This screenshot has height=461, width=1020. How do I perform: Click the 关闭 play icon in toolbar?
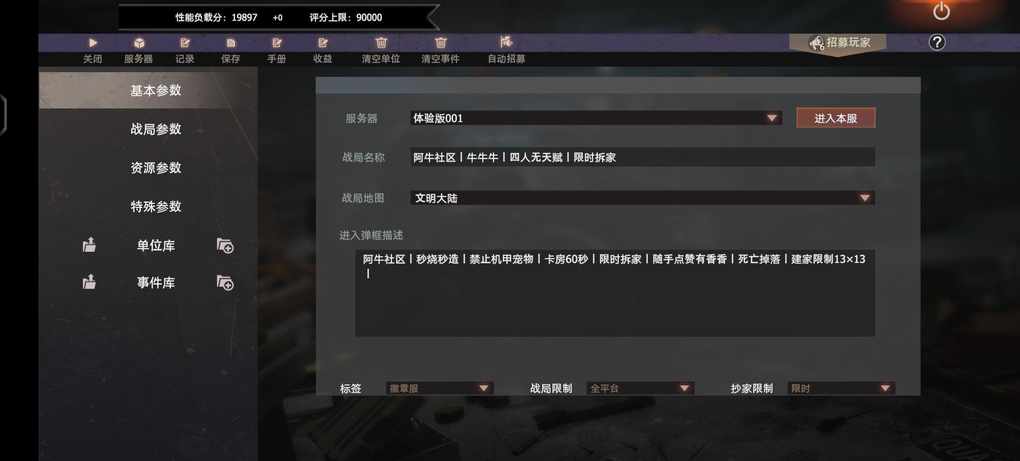click(x=93, y=43)
